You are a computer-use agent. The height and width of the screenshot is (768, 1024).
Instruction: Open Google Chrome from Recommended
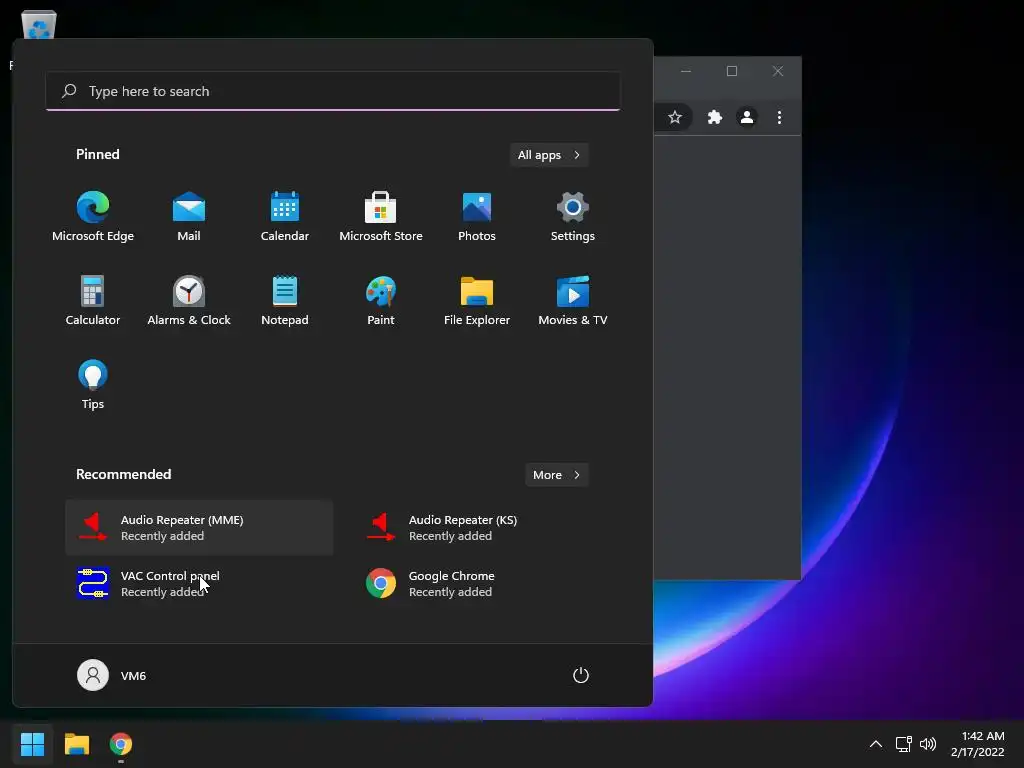pos(487,583)
